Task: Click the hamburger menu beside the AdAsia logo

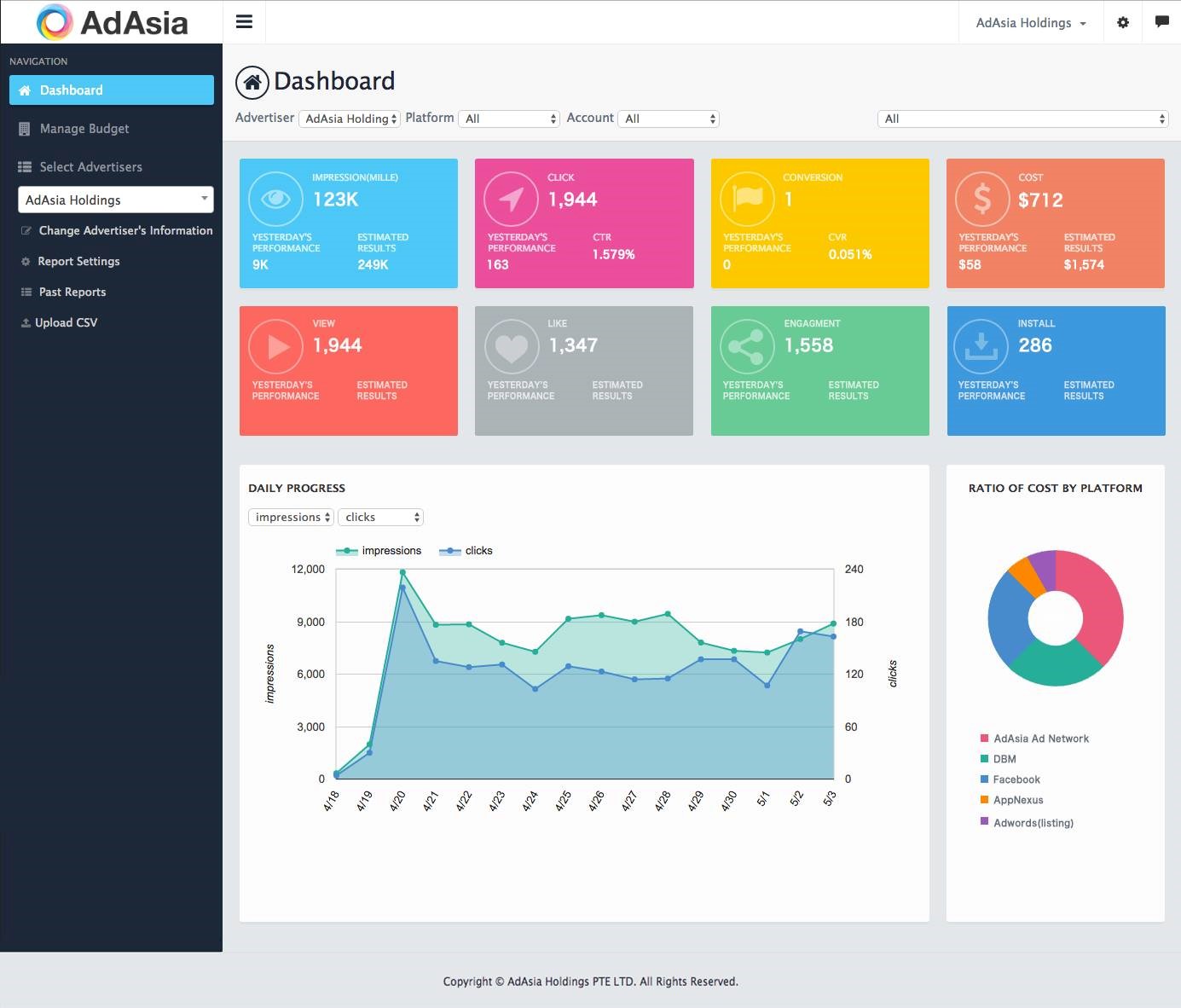Action: click(x=245, y=21)
